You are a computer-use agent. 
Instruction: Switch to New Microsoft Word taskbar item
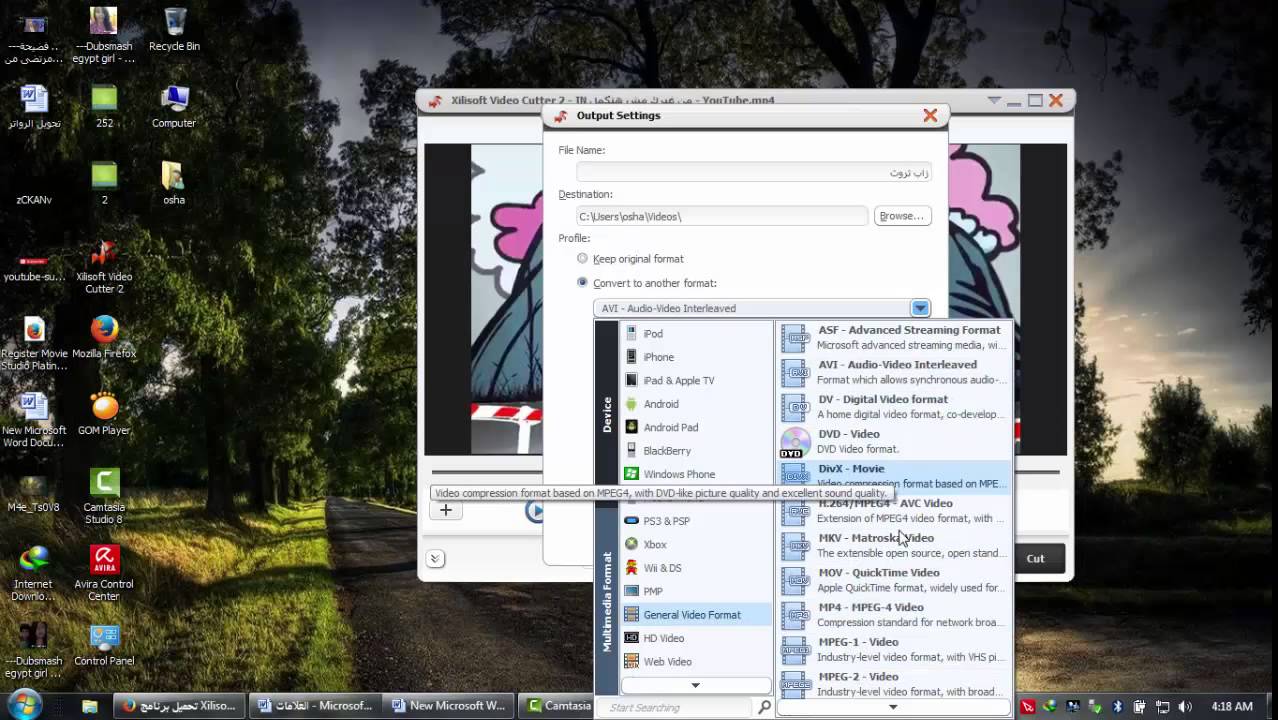coord(448,705)
